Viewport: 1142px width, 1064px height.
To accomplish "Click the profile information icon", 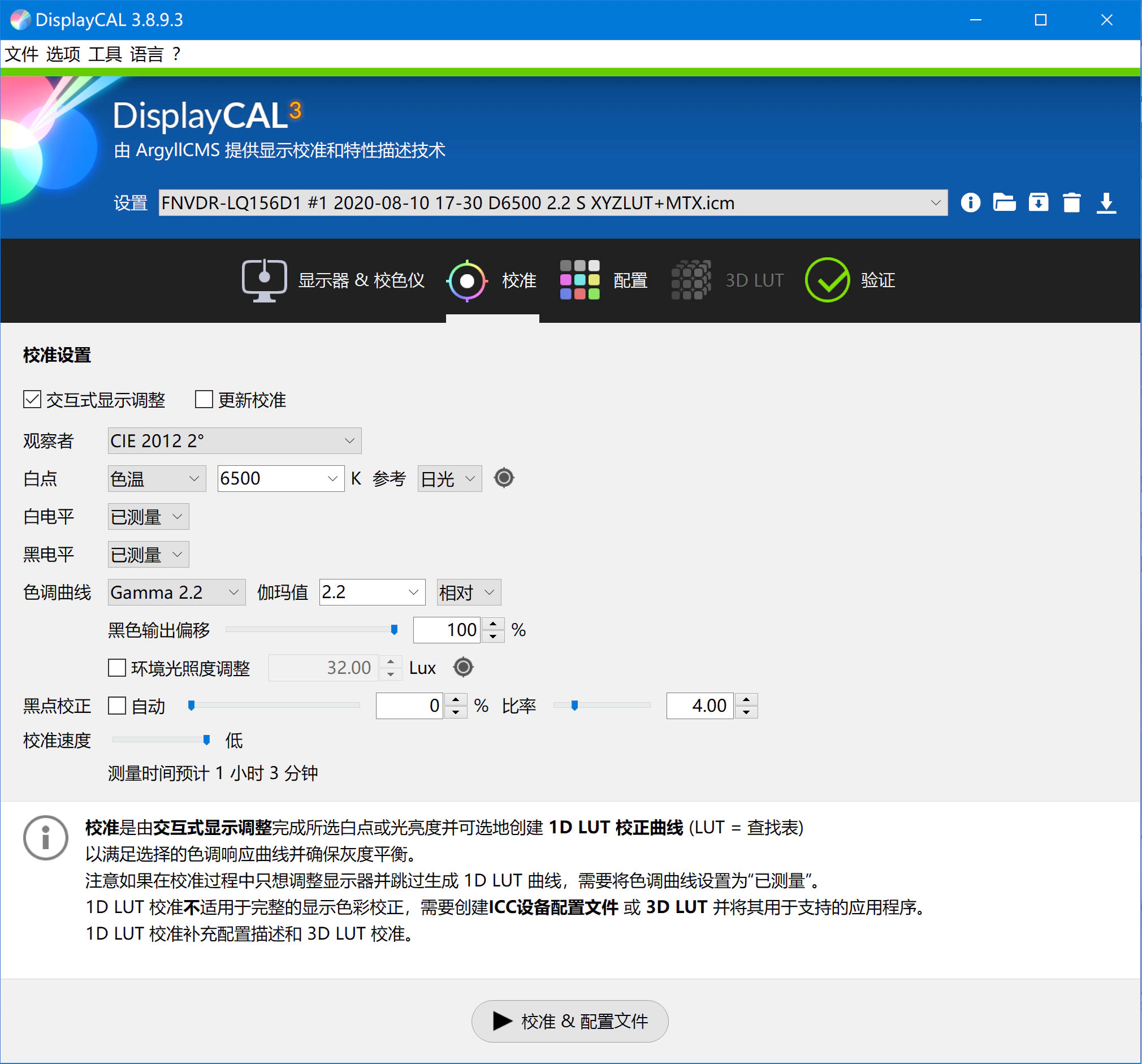I will (x=970, y=203).
